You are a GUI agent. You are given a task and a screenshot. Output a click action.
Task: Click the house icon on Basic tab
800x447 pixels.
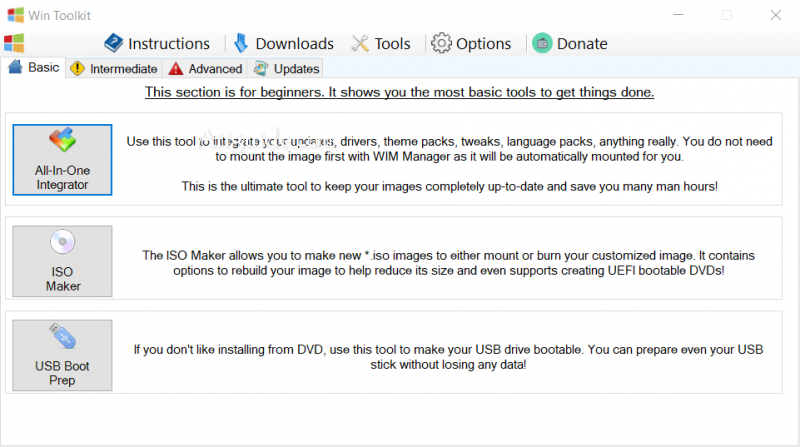[15, 67]
